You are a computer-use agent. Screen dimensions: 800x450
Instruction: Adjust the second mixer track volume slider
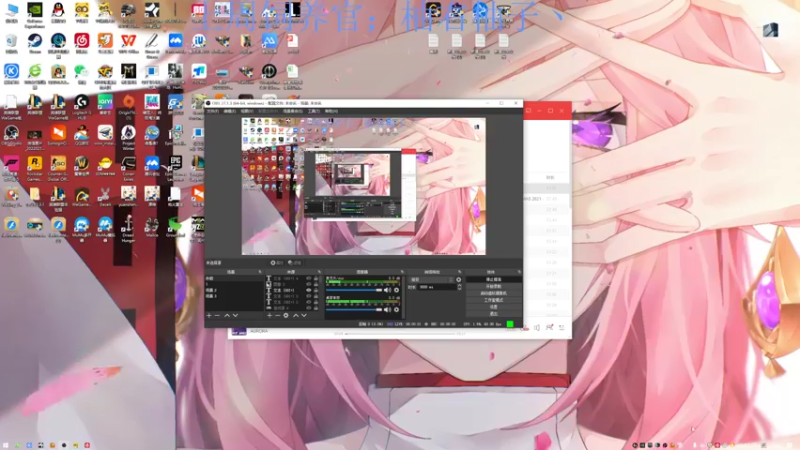point(354,309)
